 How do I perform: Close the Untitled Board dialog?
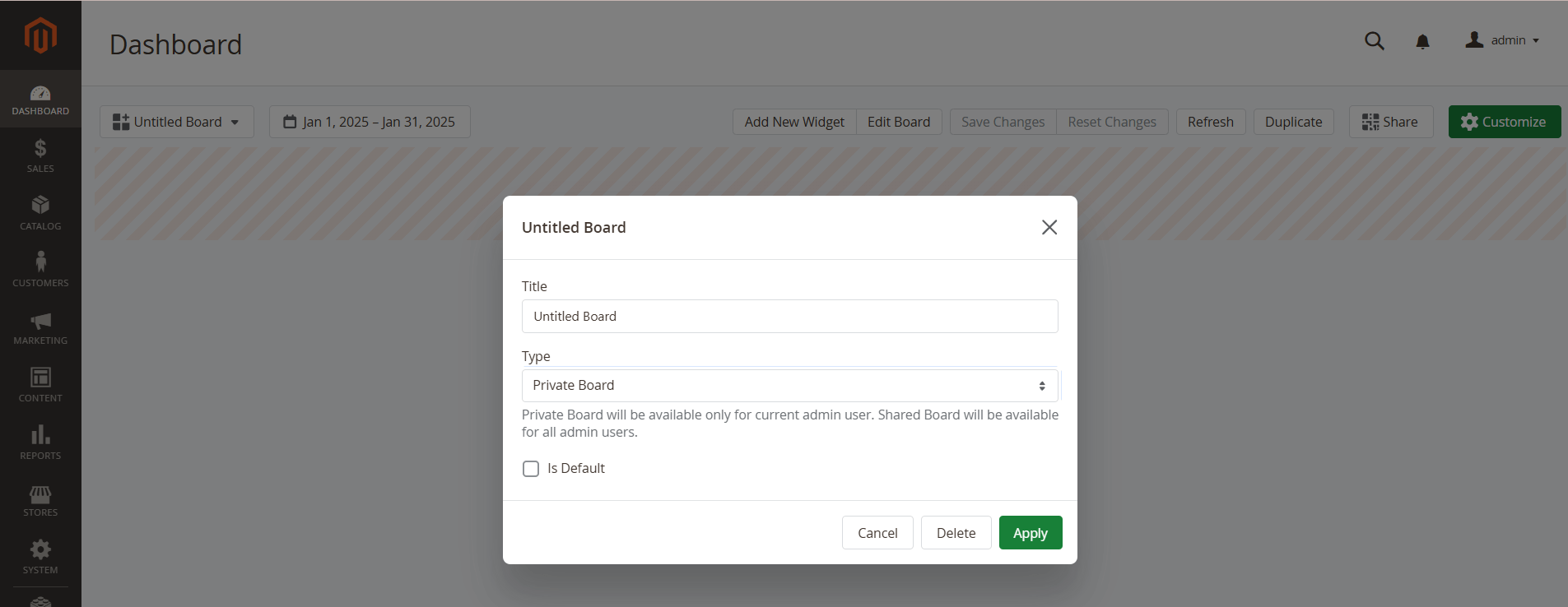1049,227
